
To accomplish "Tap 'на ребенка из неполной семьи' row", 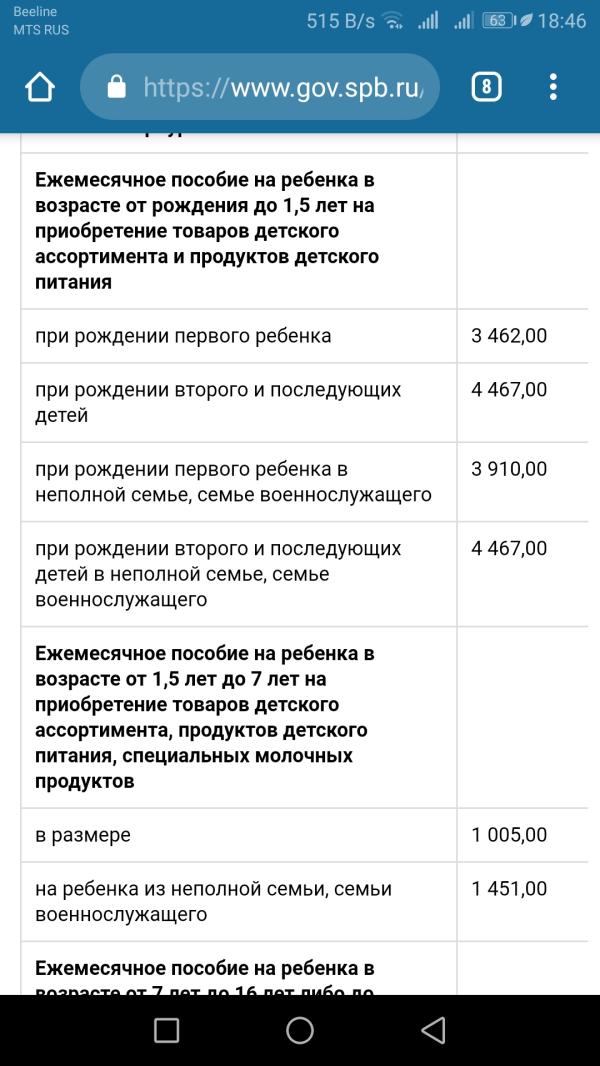I will (x=239, y=901).
